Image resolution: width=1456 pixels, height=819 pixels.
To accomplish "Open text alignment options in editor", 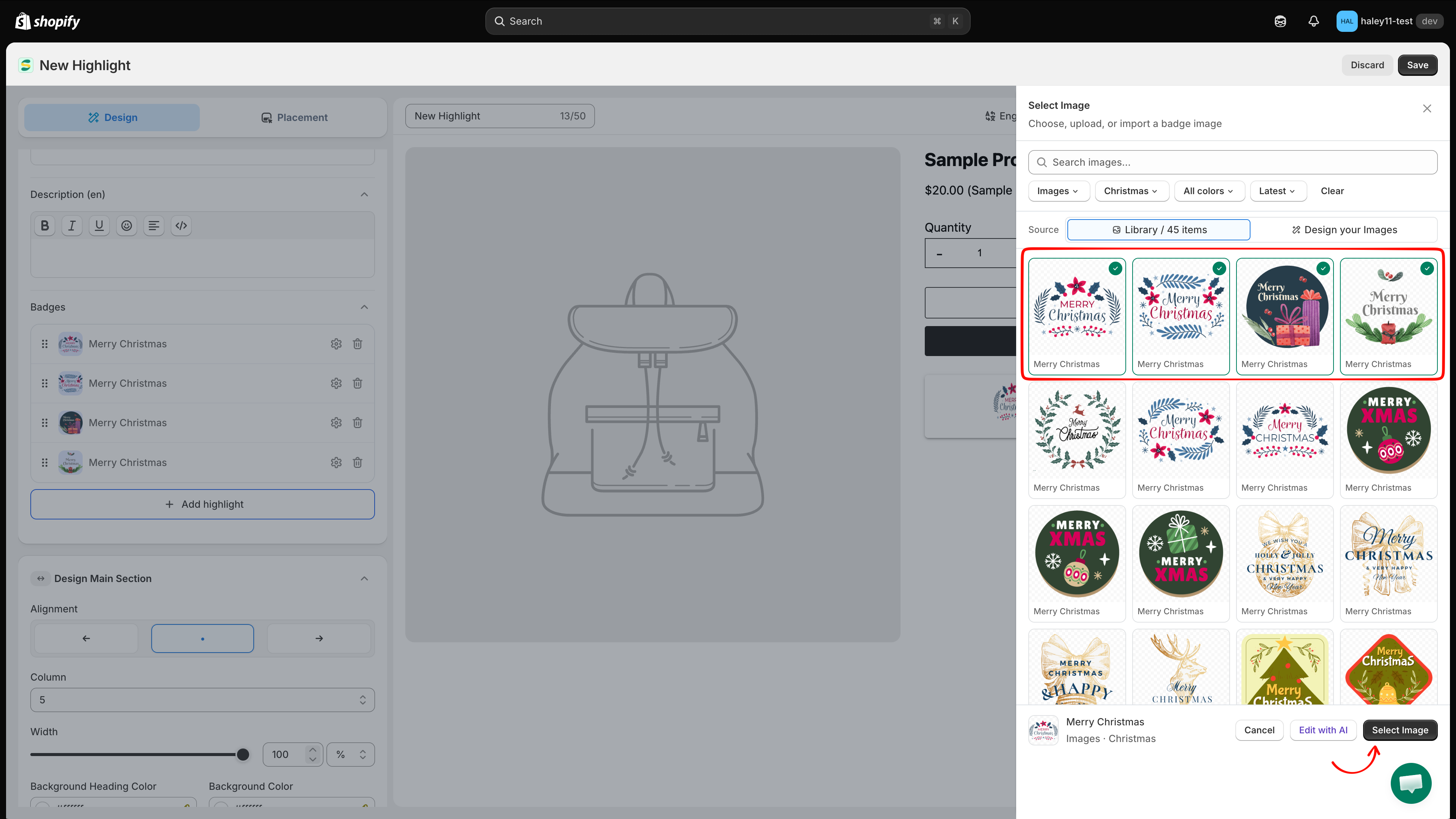I will (154, 226).
